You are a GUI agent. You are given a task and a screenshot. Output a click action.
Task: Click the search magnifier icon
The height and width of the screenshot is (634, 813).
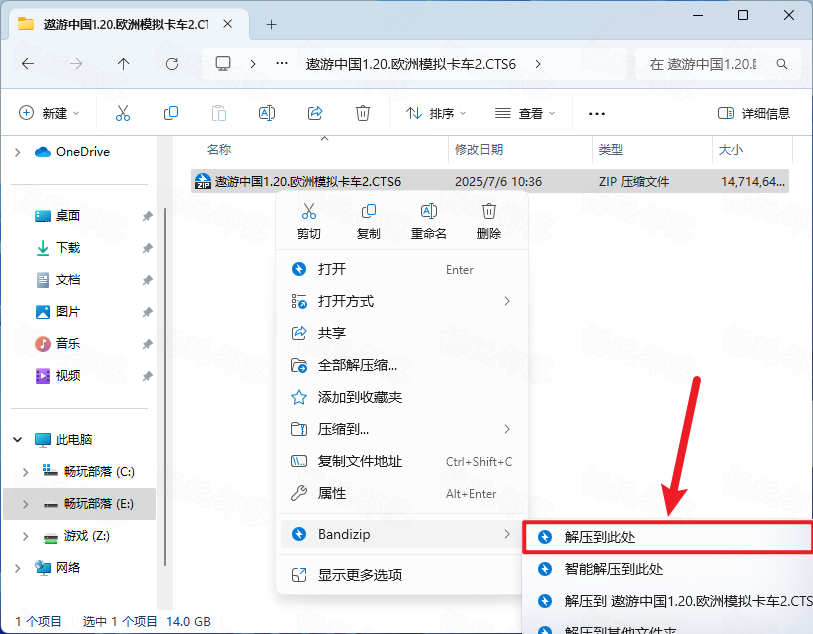[x=782, y=64]
